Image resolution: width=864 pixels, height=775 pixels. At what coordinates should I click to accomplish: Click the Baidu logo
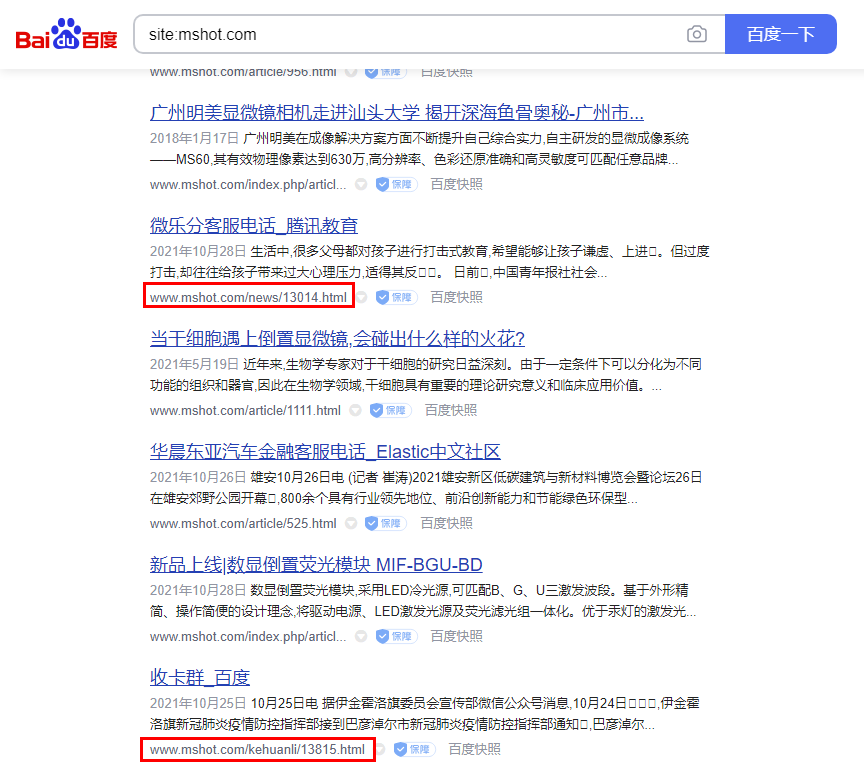coord(66,35)
